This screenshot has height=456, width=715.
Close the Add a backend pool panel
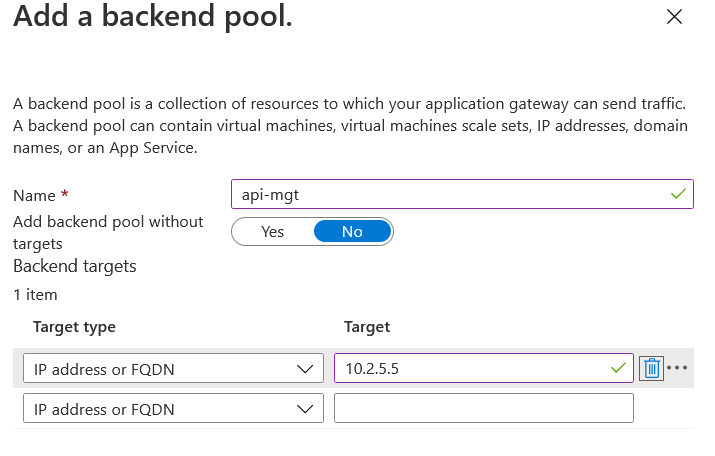(674, 17)
